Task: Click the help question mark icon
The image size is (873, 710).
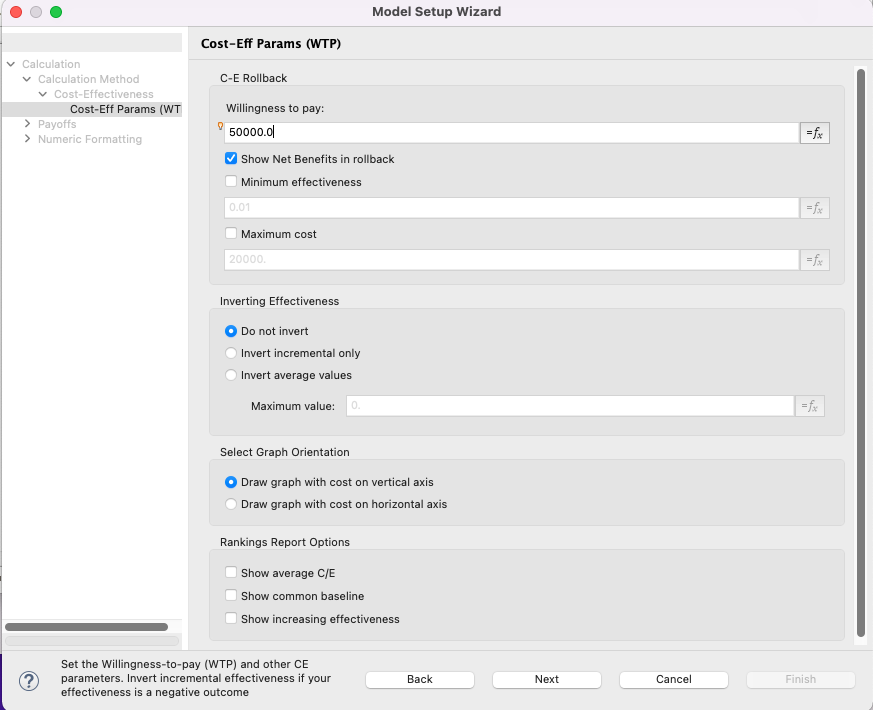Action: click(x=28, y=680)
